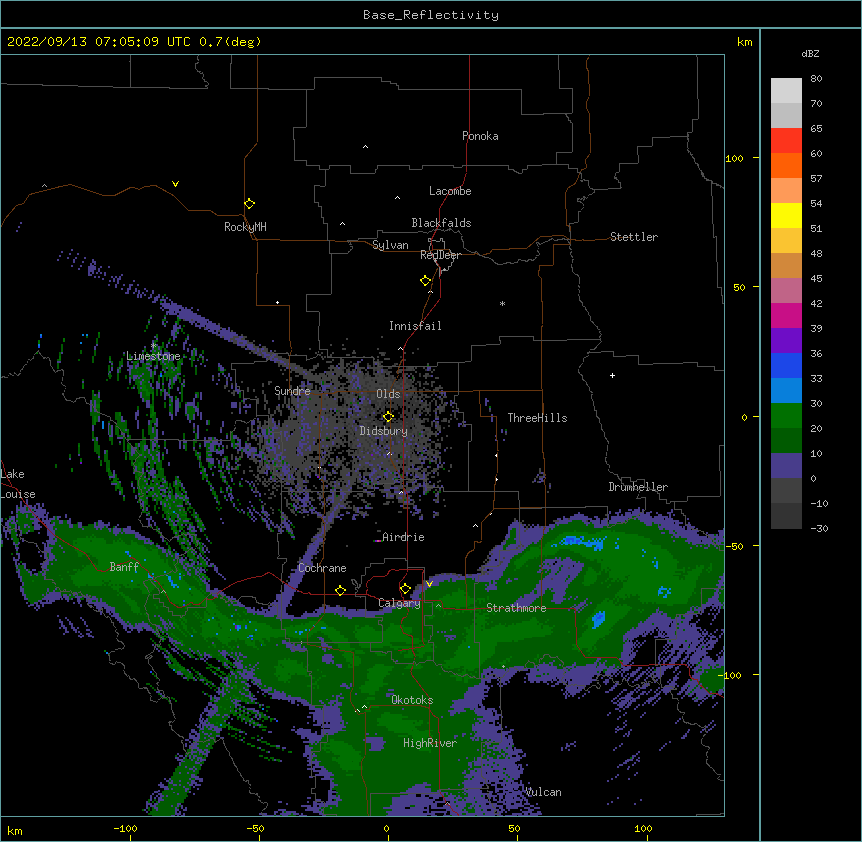Click the Didsbury town label
Image resolution: width=862 pixels, height=842 pixels.
(x=384, y=431)
